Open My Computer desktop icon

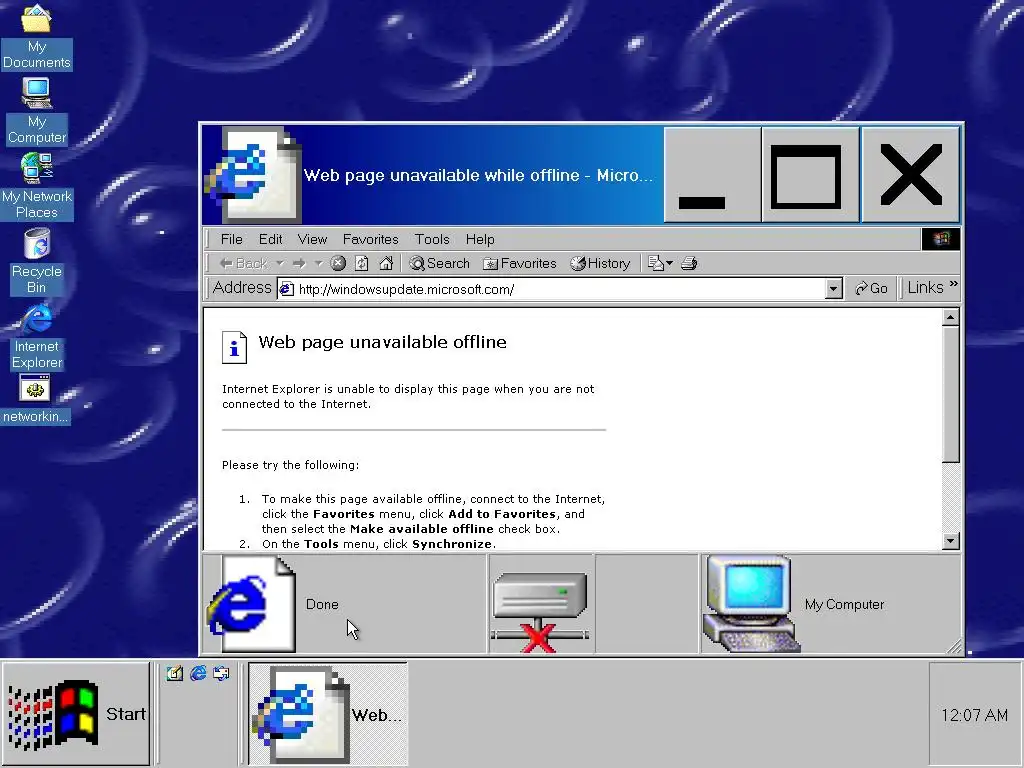37,111
